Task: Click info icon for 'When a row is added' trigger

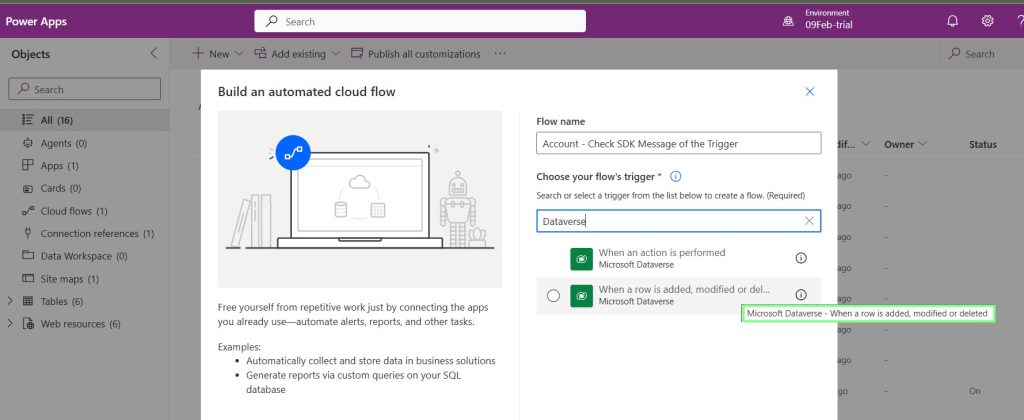Action: (x=801, y=295)
